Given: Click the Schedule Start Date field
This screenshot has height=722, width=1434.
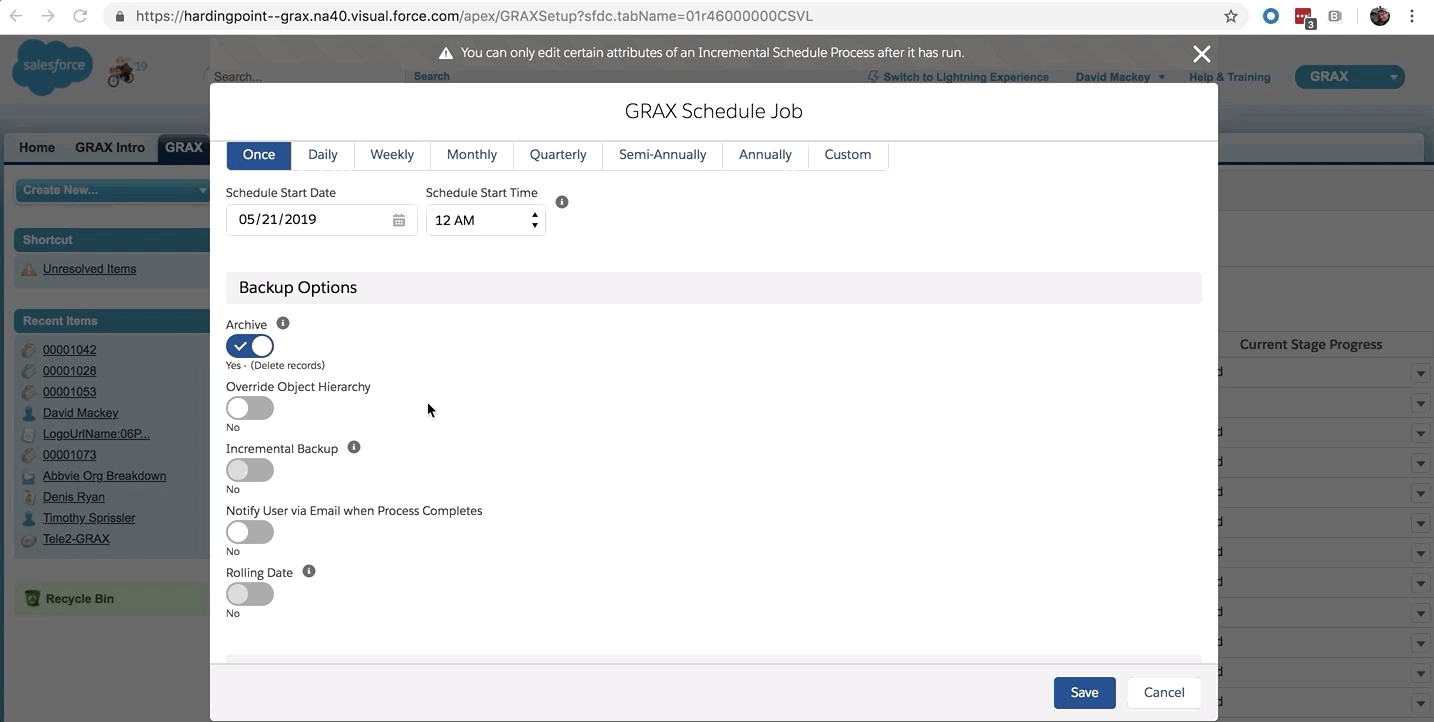Looking at the screenshot, I should [322, 220].
